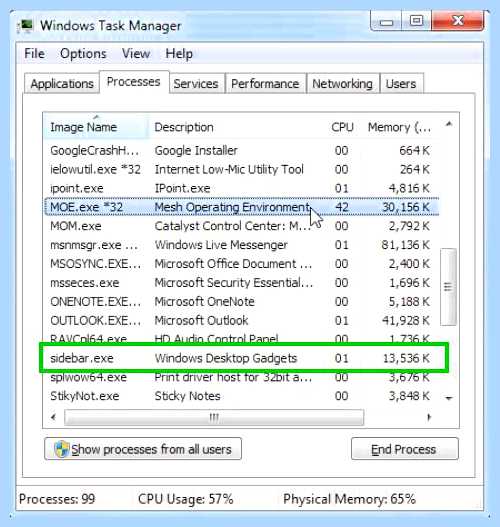
Task: Click Show processes from all users
Action: click(x=143, y=449)
